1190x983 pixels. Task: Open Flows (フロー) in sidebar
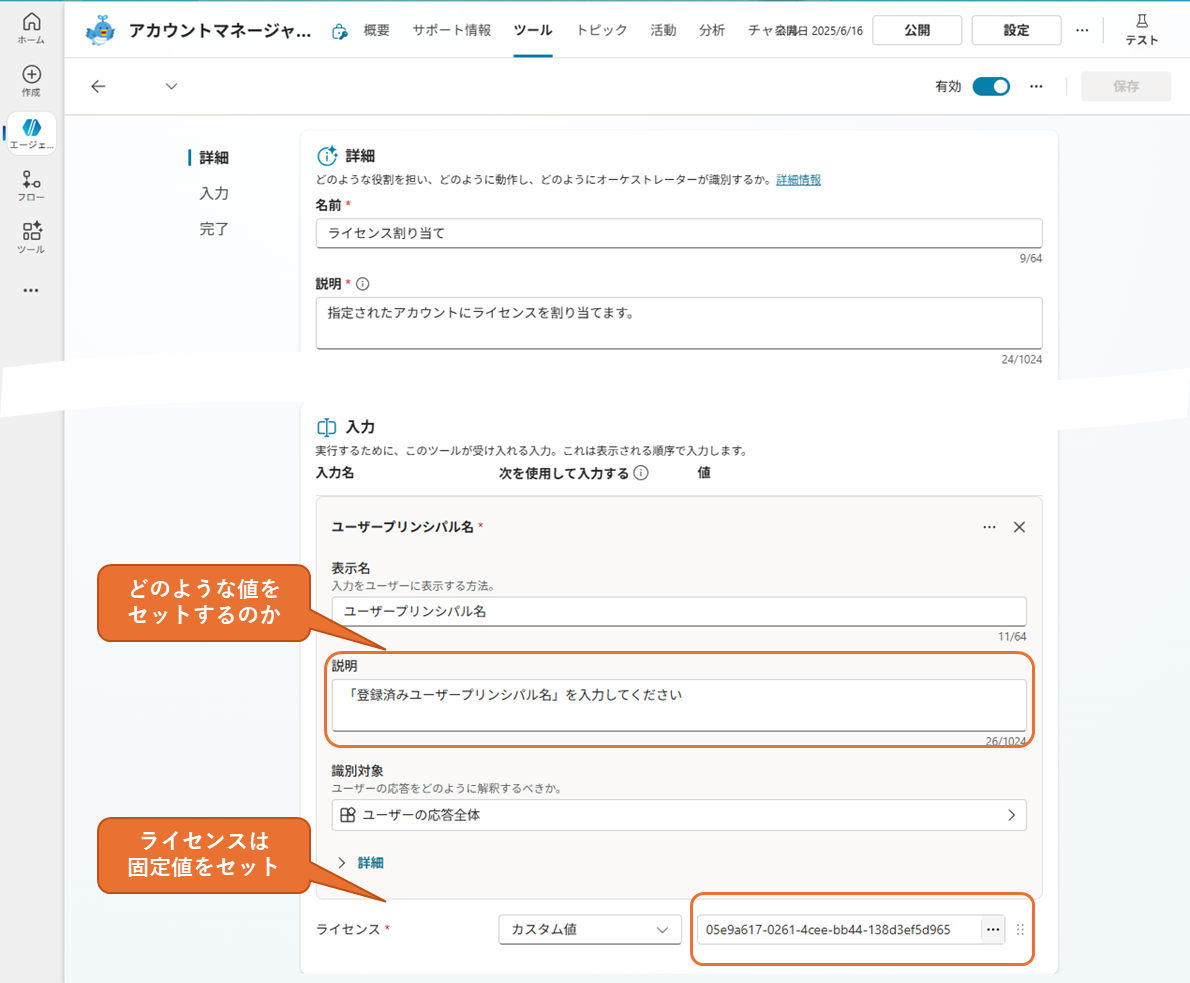point(31,186)
